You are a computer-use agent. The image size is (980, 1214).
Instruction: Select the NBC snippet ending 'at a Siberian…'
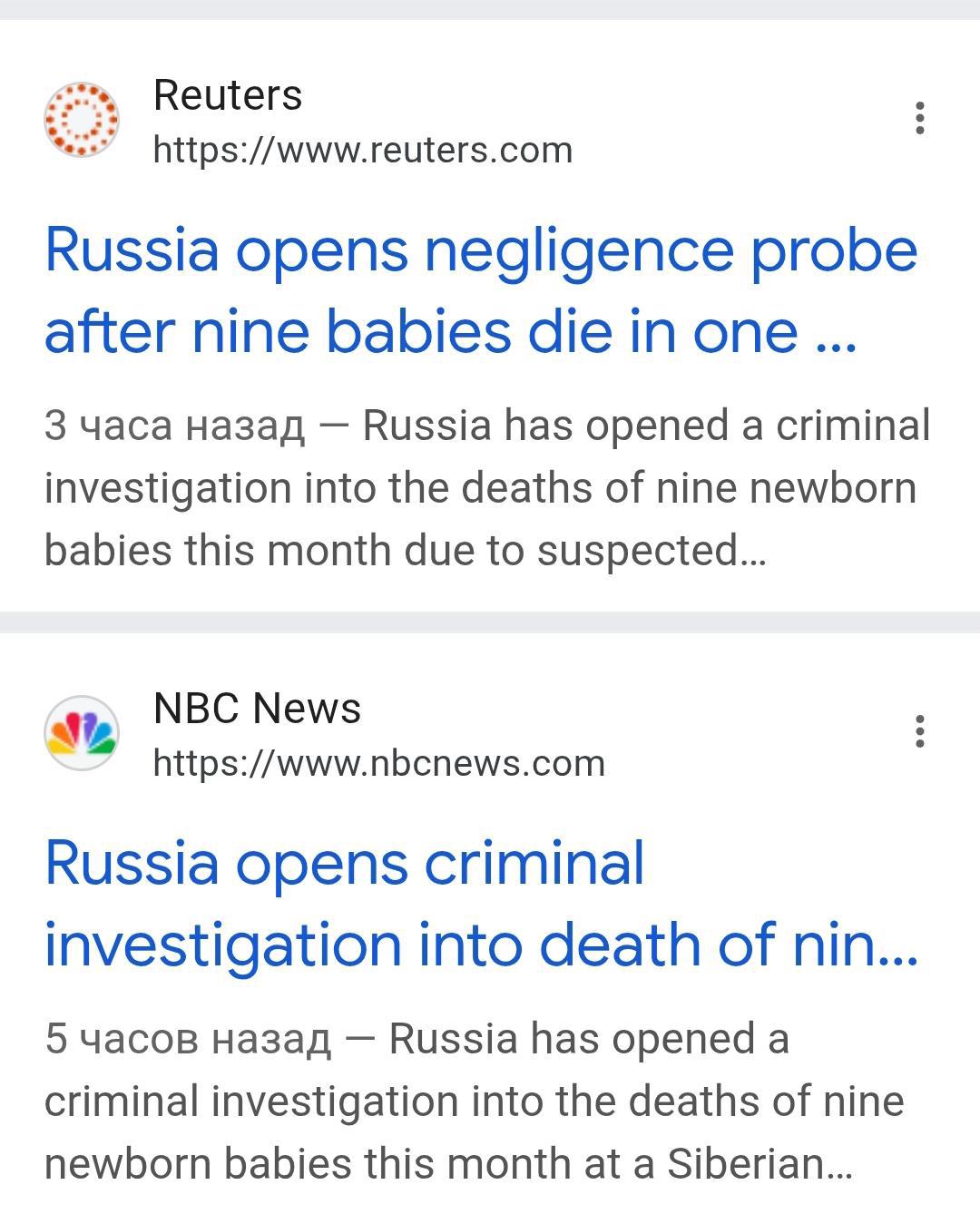click(448, 1164)
